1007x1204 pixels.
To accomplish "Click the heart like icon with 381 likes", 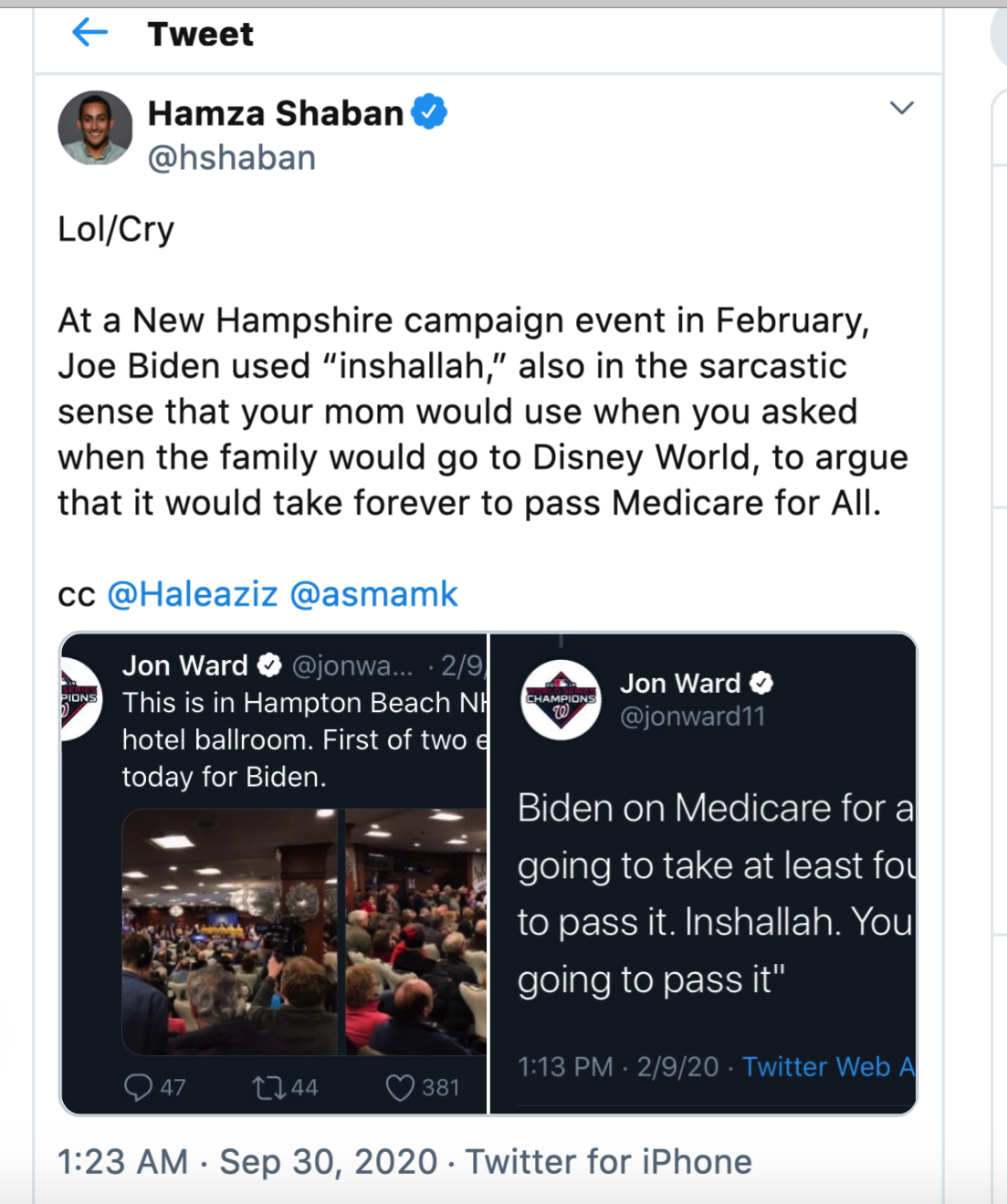I will pyautogui.click(x=400, y=1087).
